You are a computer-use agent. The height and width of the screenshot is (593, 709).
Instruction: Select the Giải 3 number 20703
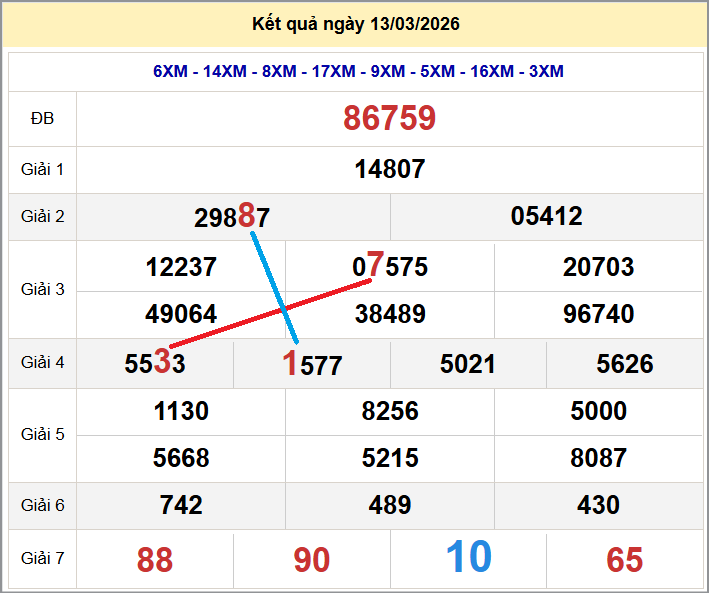pos(598,267)
